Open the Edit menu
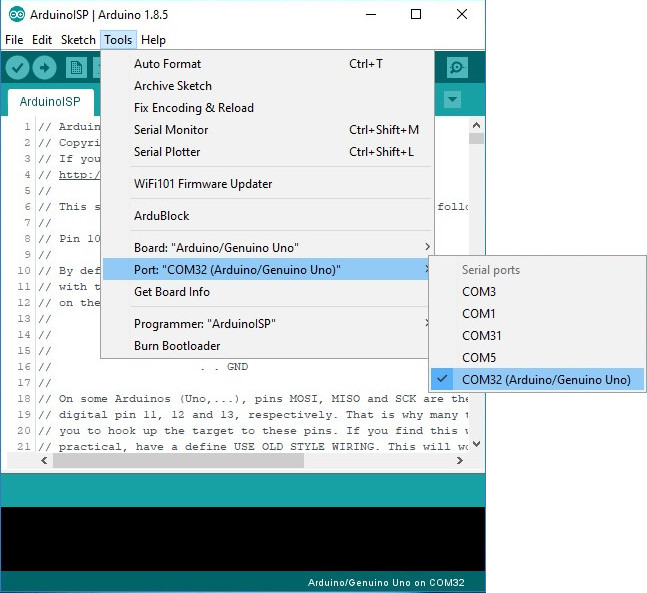This screenshot has width=647, height=593. click(x=42, y=40)
